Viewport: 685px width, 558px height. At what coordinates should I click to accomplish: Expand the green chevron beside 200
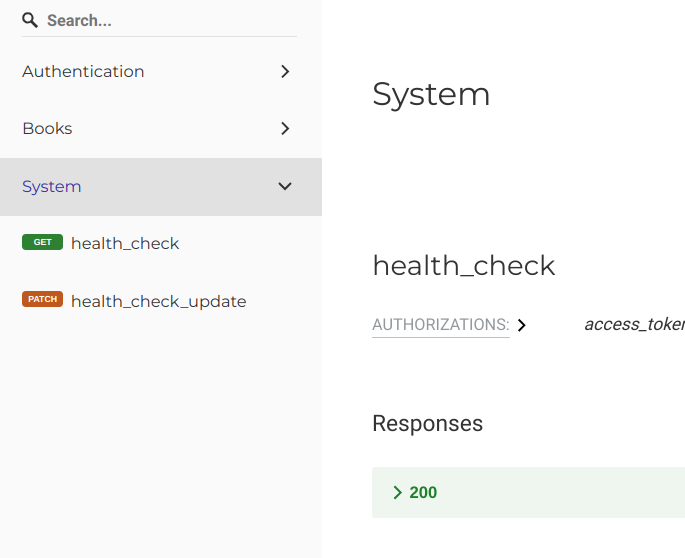(397, 492)
